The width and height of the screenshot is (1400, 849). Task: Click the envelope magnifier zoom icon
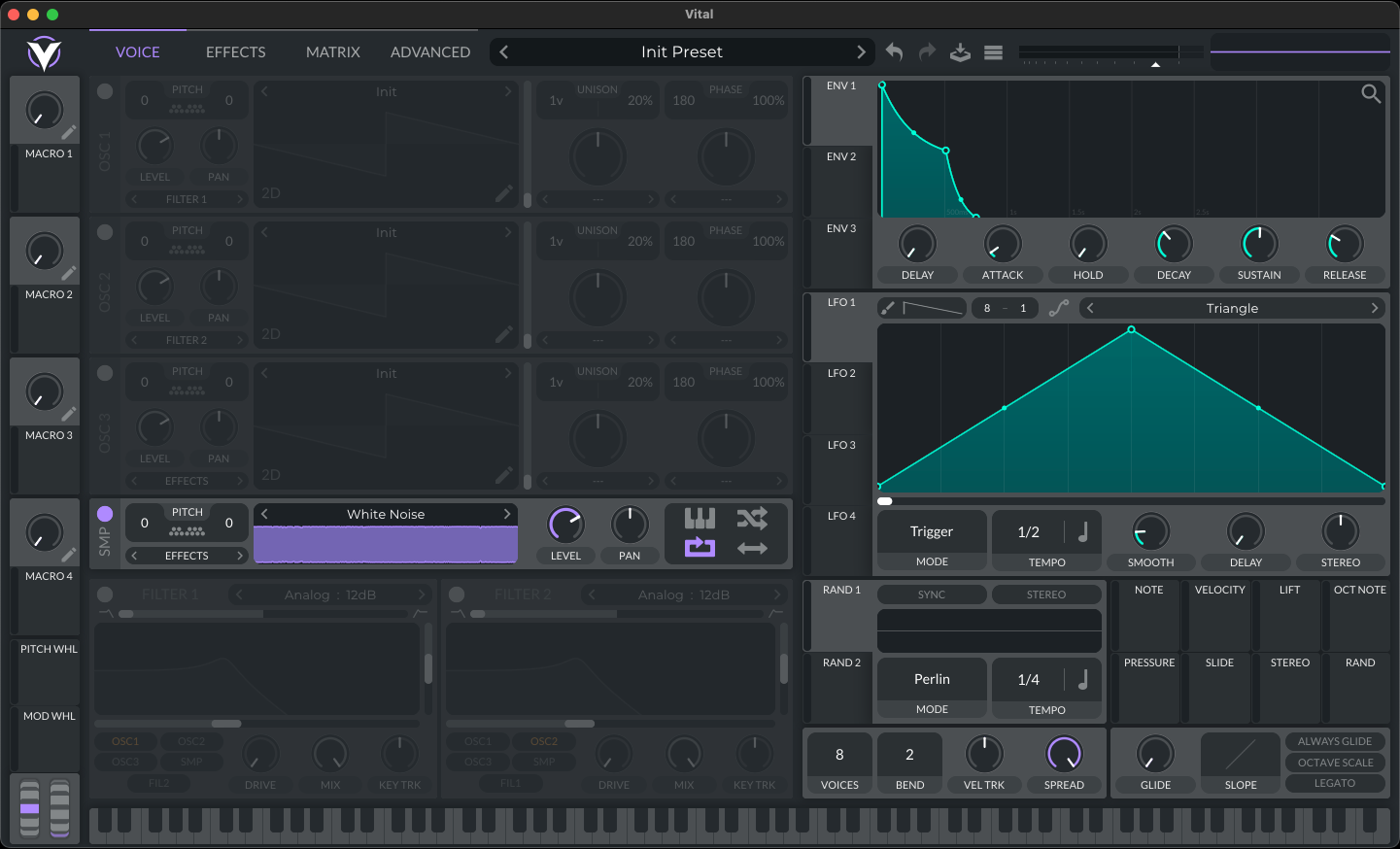[x=1371, y=93]
